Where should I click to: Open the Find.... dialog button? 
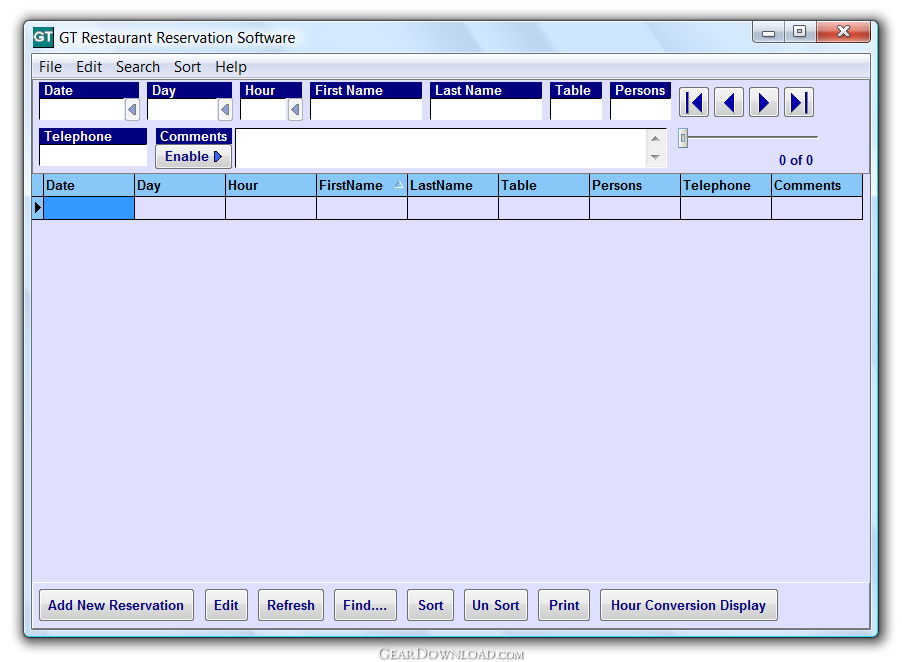(365, 605)
